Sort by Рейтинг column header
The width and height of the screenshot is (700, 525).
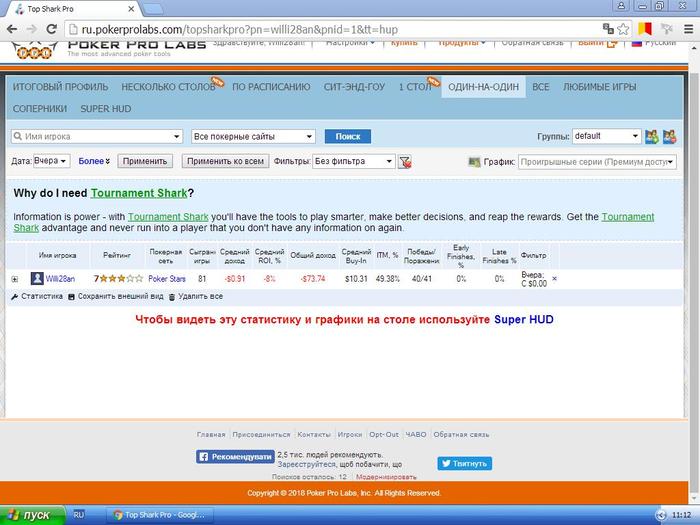(117, 255)
